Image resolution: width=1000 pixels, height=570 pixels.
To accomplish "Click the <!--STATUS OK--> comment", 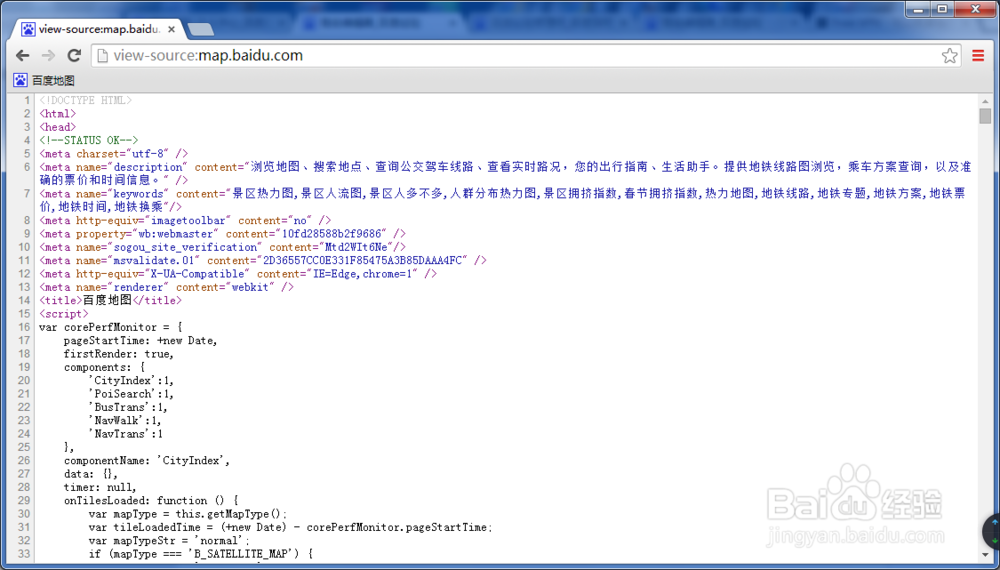I will point(89,140).
